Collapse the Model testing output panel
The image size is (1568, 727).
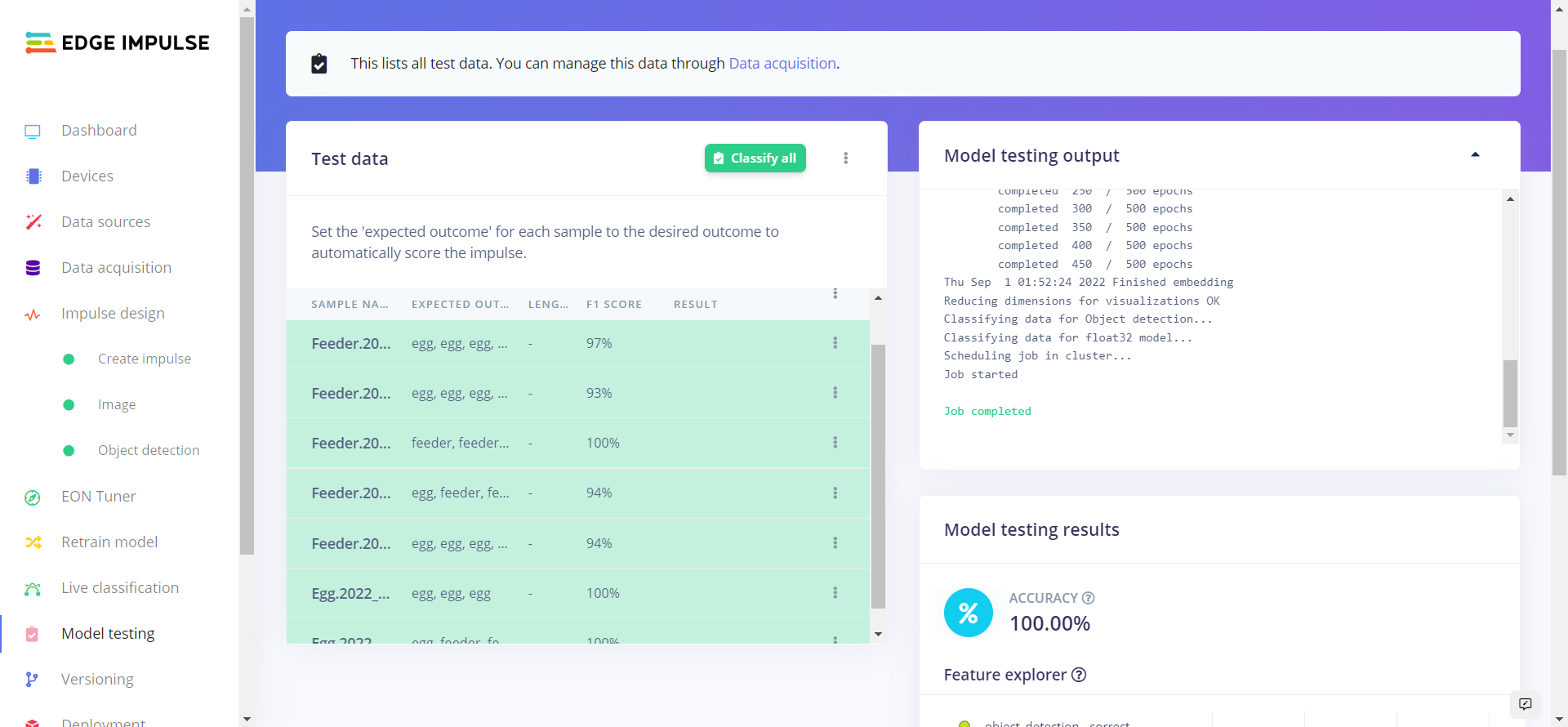1475,155
